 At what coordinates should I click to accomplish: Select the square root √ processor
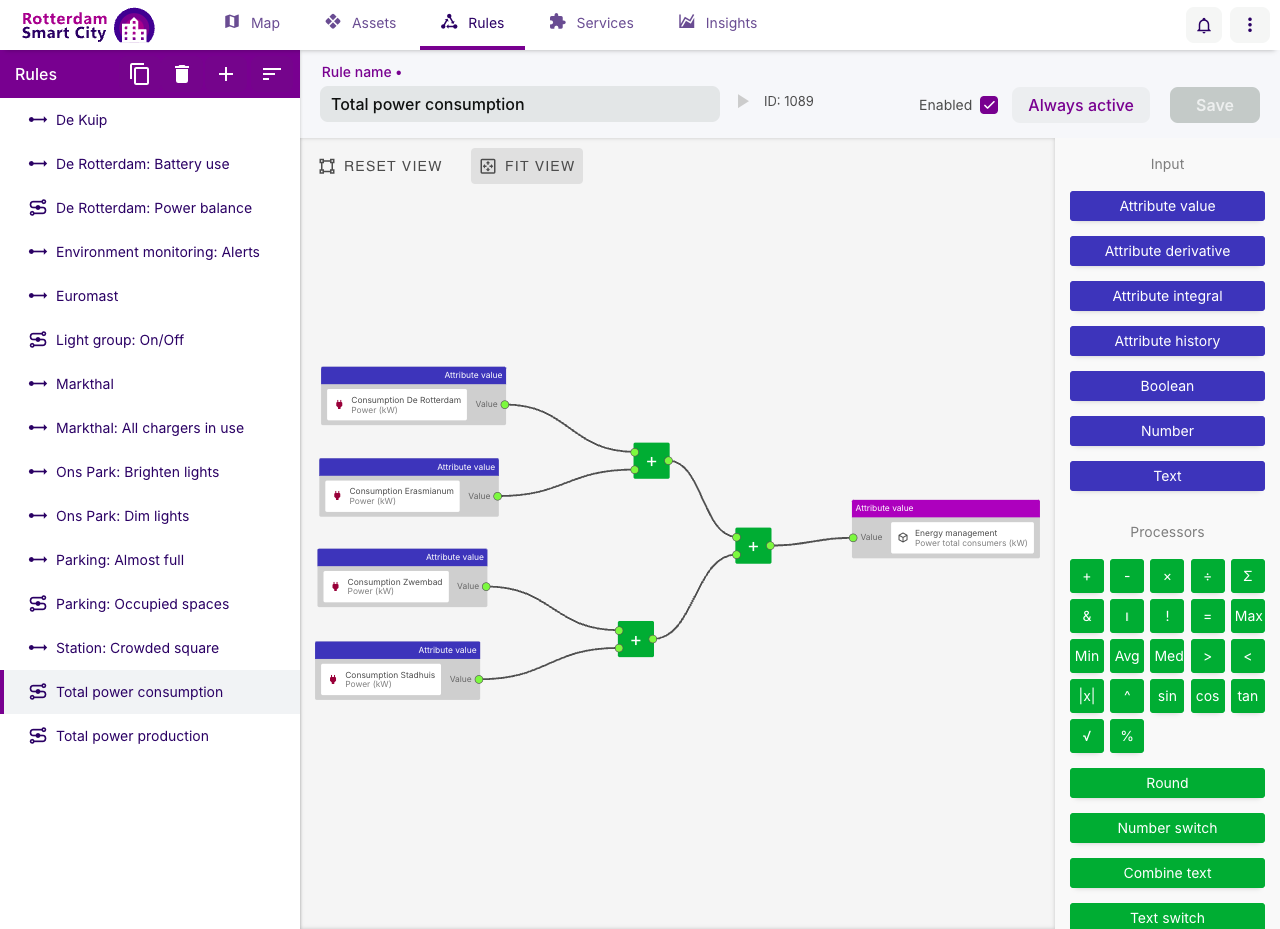point(1087,736)
